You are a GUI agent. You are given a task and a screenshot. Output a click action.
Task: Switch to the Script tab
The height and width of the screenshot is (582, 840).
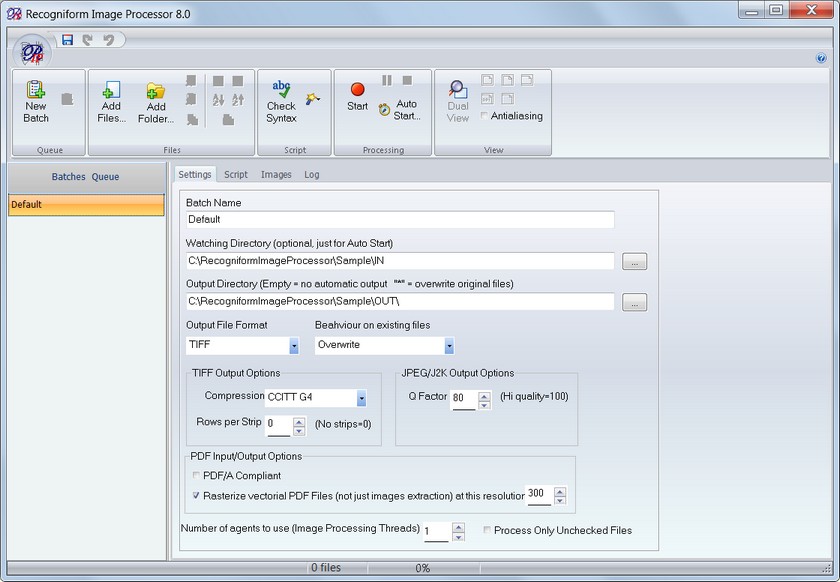[236, 174]
